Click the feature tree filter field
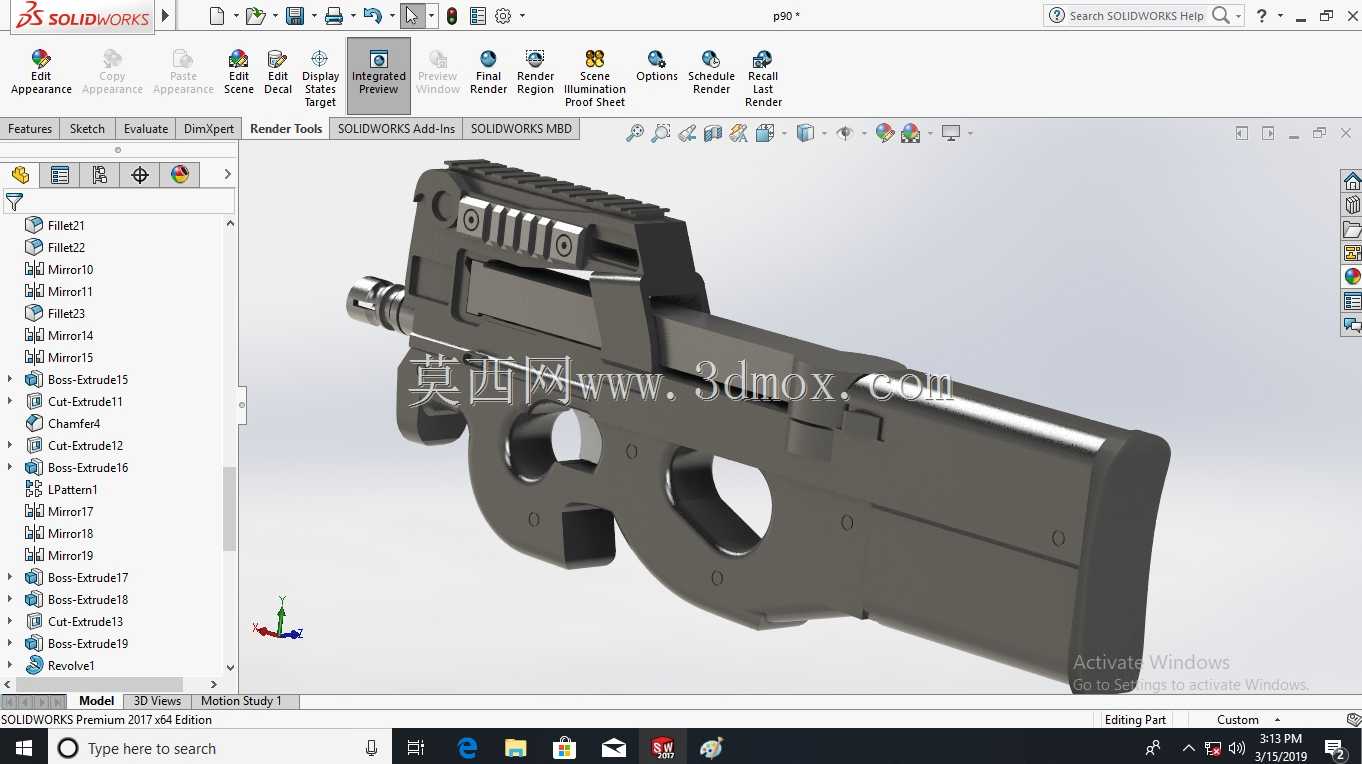Image resolution: width=1362 pixels, height=764 pixels. point(118,201)
